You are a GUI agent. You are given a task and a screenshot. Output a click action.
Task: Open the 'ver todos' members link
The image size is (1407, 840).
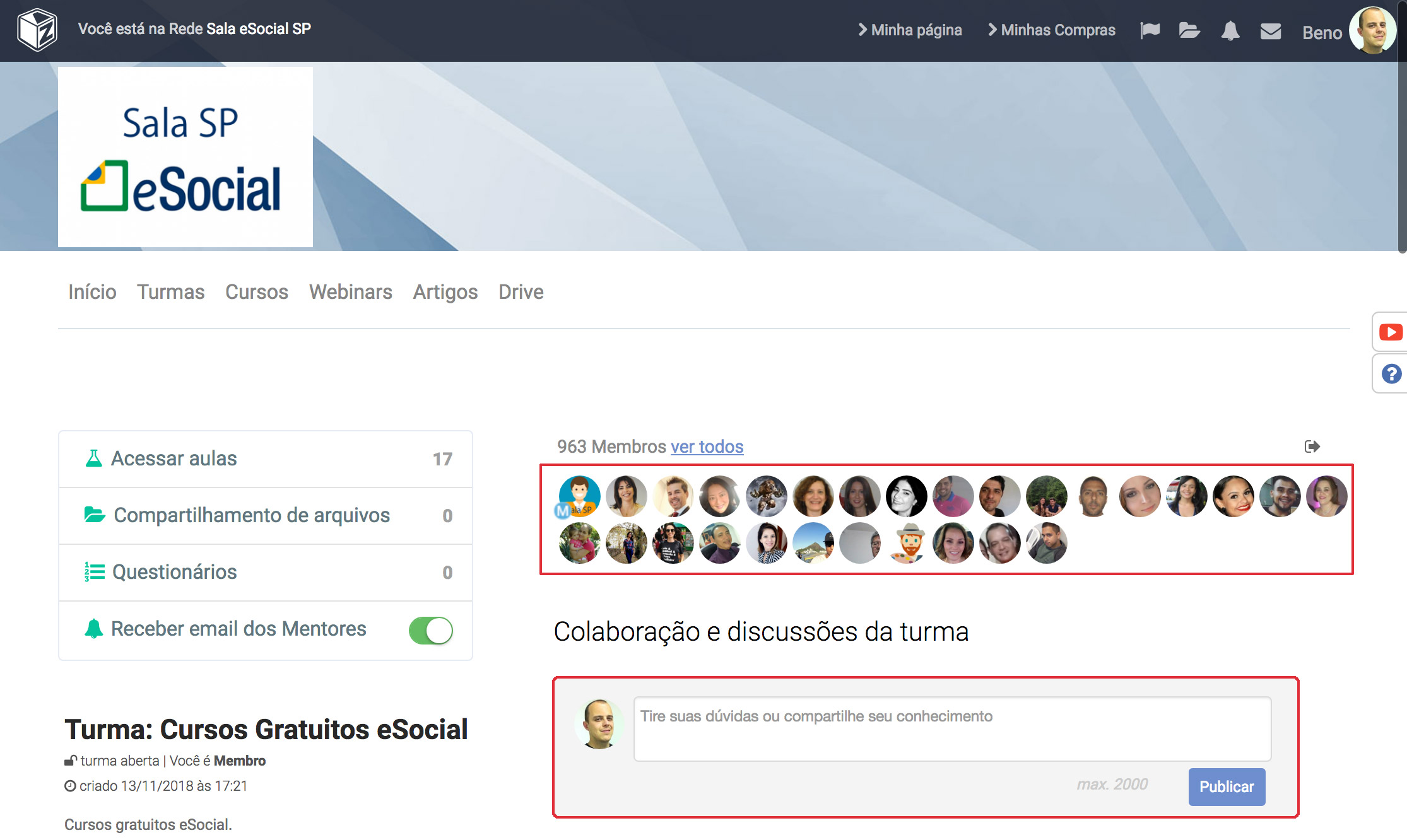707,446
